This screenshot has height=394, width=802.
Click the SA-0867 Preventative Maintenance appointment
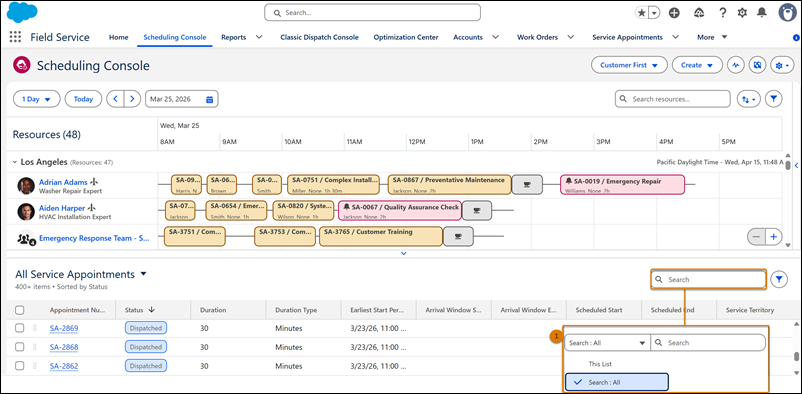[450, 185]
